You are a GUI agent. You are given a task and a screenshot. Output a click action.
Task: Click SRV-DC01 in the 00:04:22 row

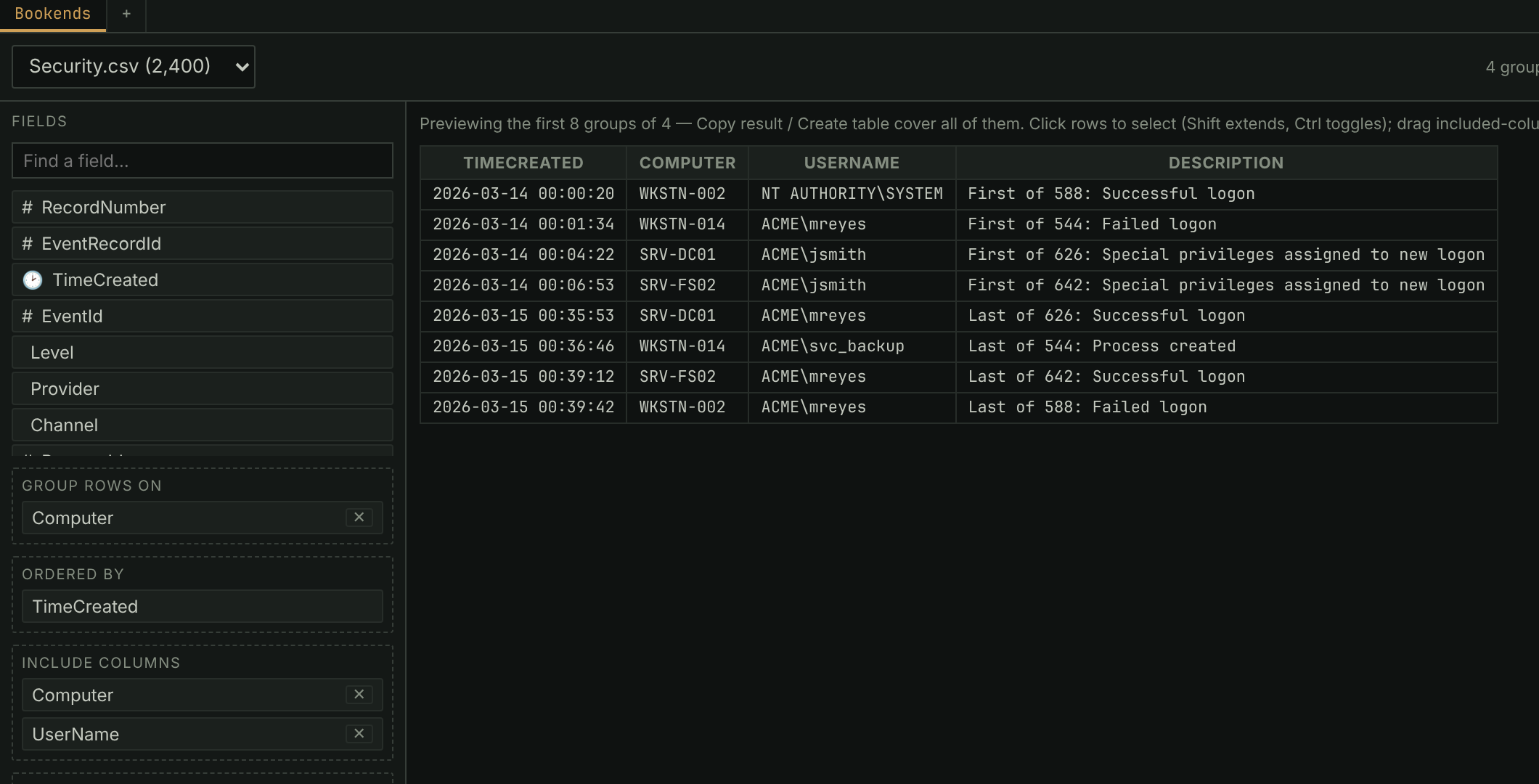(687, 255)
